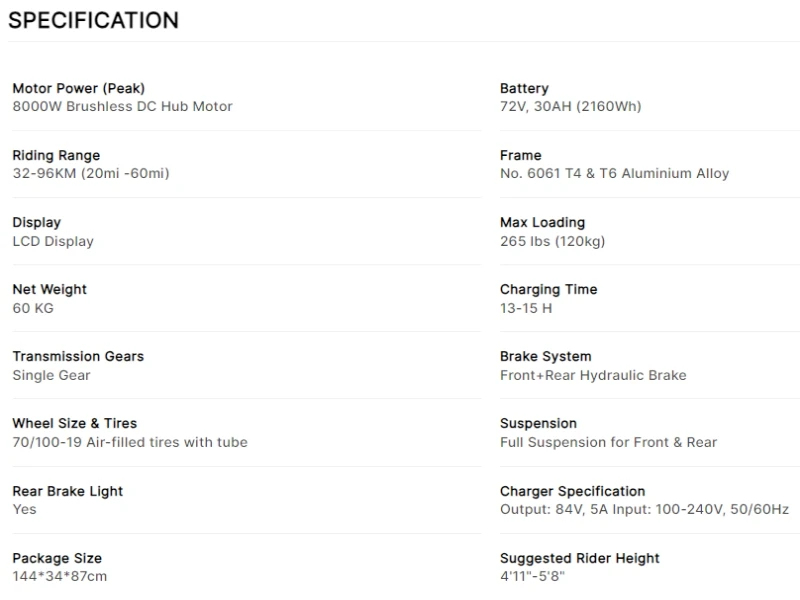800x600 pixels.
Task: Click the Front+Rear Hydraulic Brake value
Action: click(593, 375)
